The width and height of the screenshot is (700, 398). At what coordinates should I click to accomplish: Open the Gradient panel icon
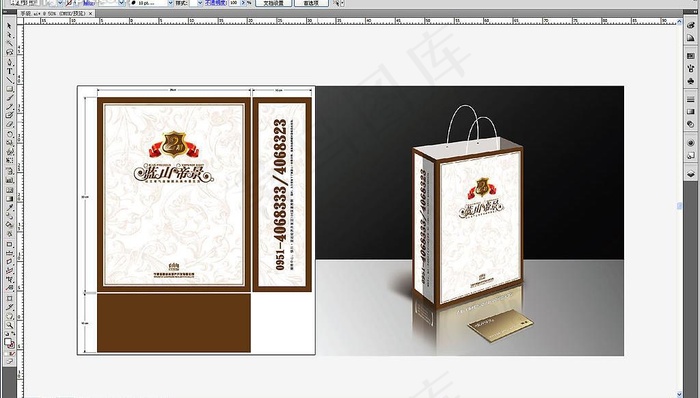click(691, 112)
